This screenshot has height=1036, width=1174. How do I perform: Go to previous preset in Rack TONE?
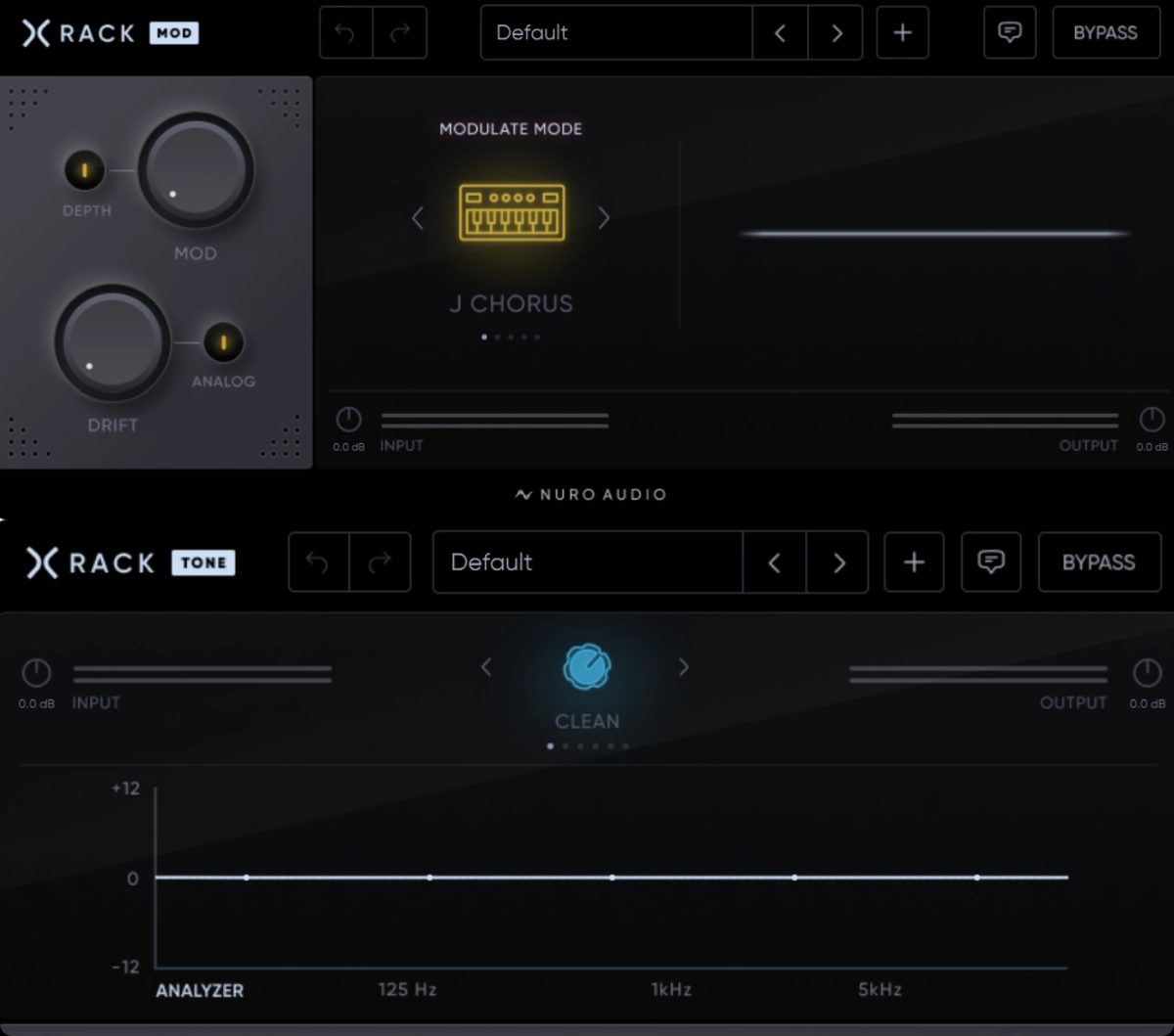tap(774, 563)
